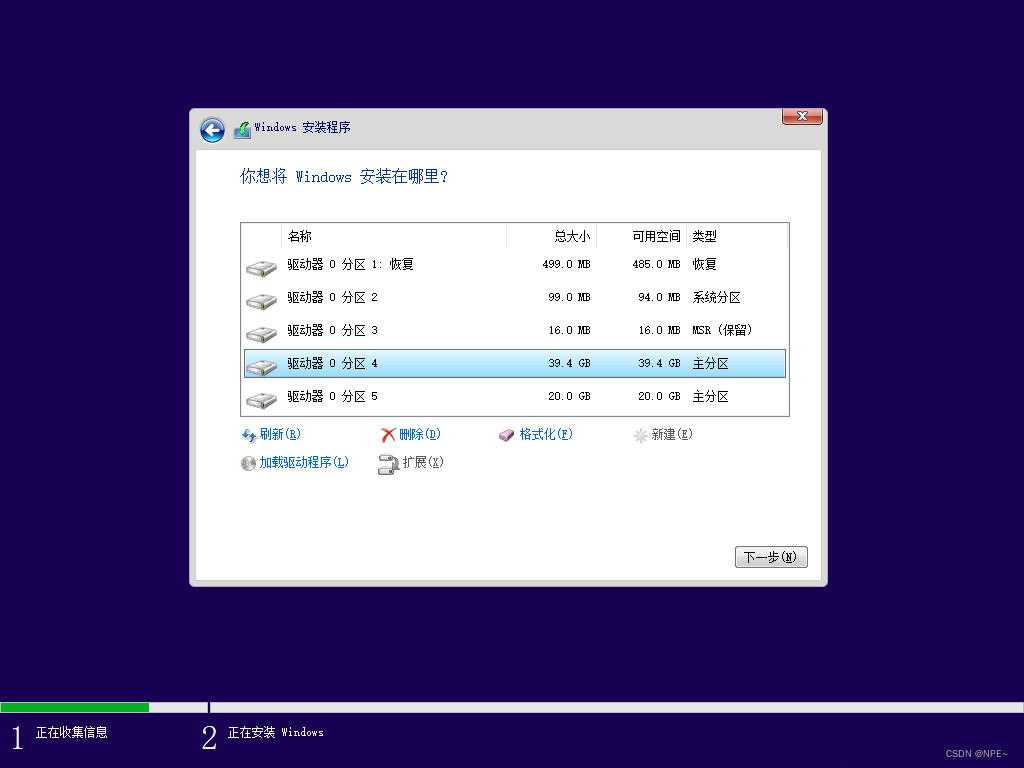This screenshot has height=768, width=1024.
Task: Click the format eraser icon
Action: point(507,435)
